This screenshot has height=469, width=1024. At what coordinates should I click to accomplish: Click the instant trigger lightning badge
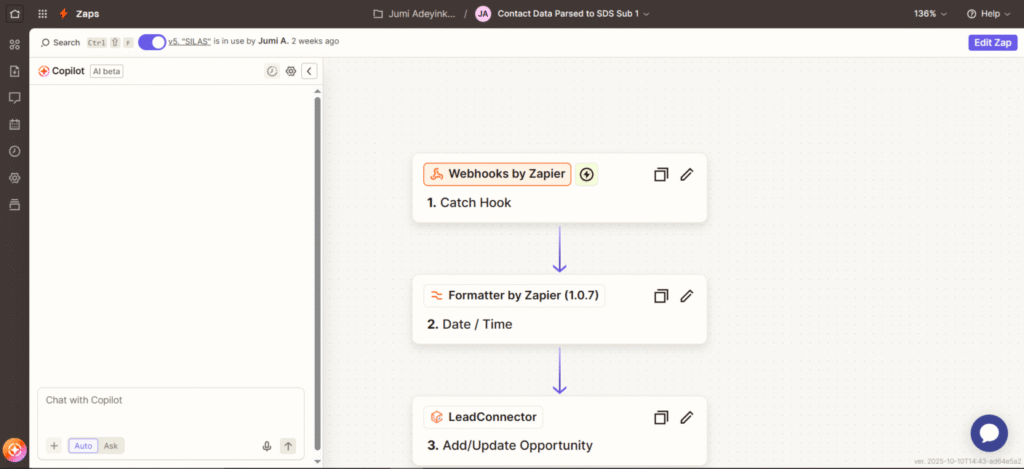586,174
